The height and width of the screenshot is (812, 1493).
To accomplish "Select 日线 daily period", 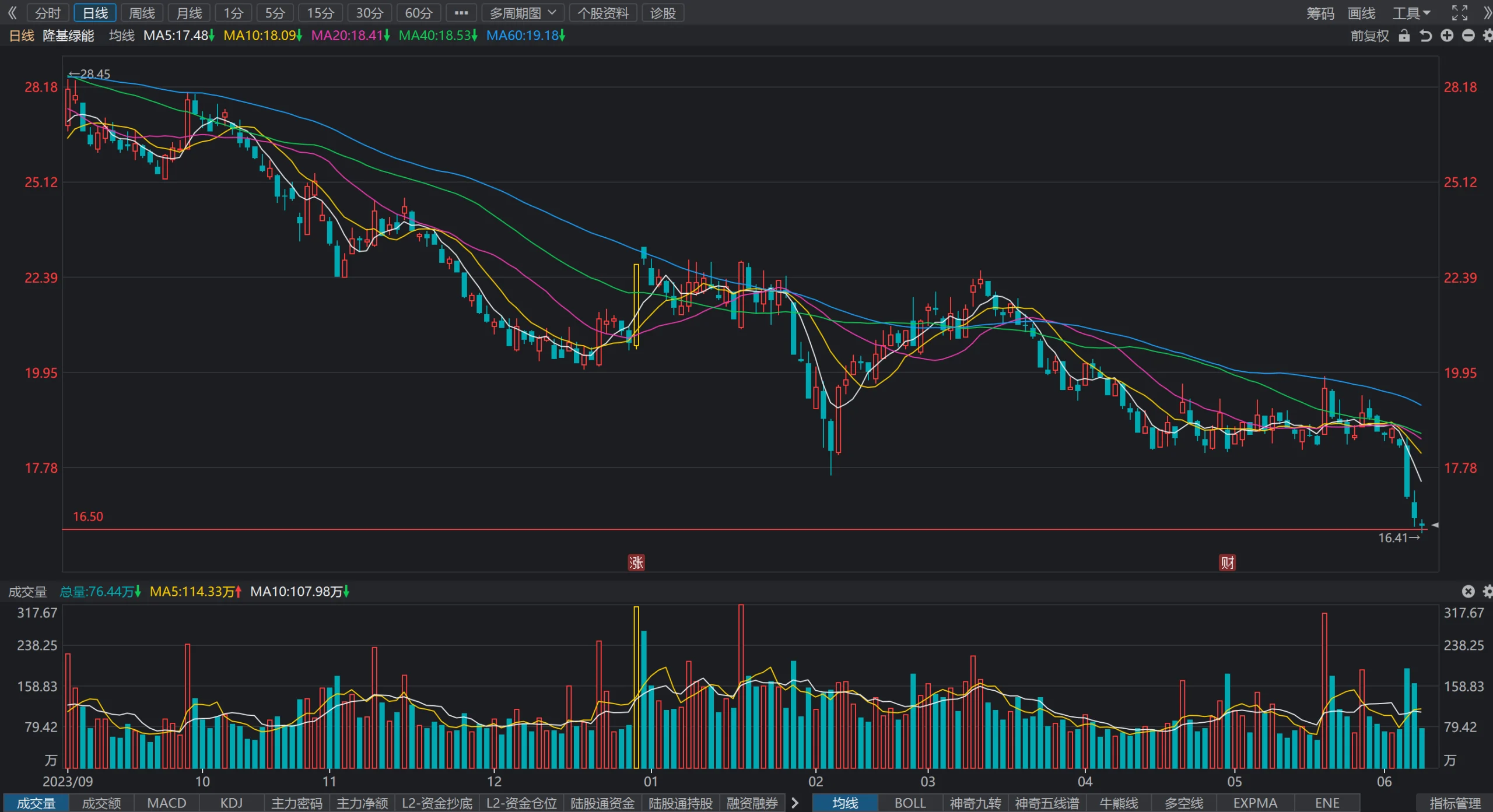I will (95, 13).
